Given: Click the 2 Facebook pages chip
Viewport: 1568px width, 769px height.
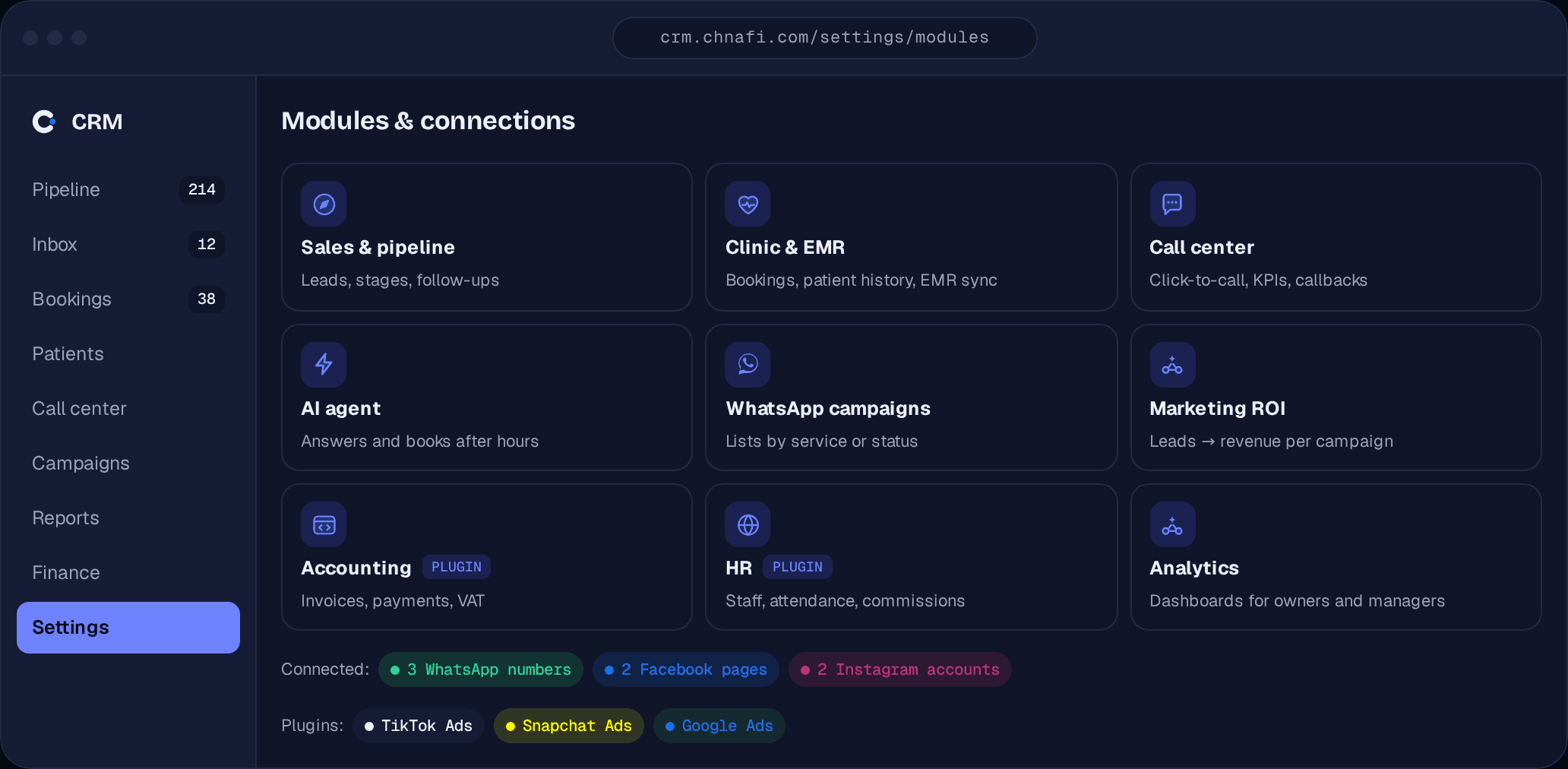Looking at the screenshot, I should (685, 669).
